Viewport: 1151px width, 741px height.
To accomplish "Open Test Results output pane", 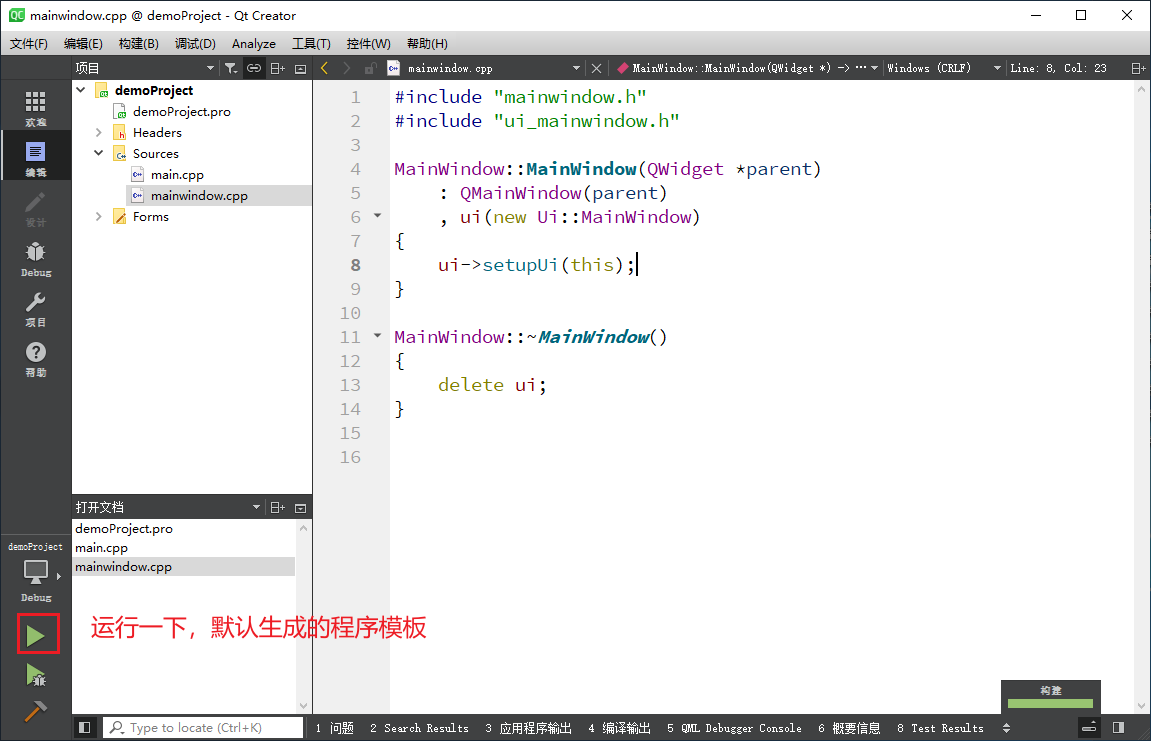I will pyautogui.click(x=940, y=728).
